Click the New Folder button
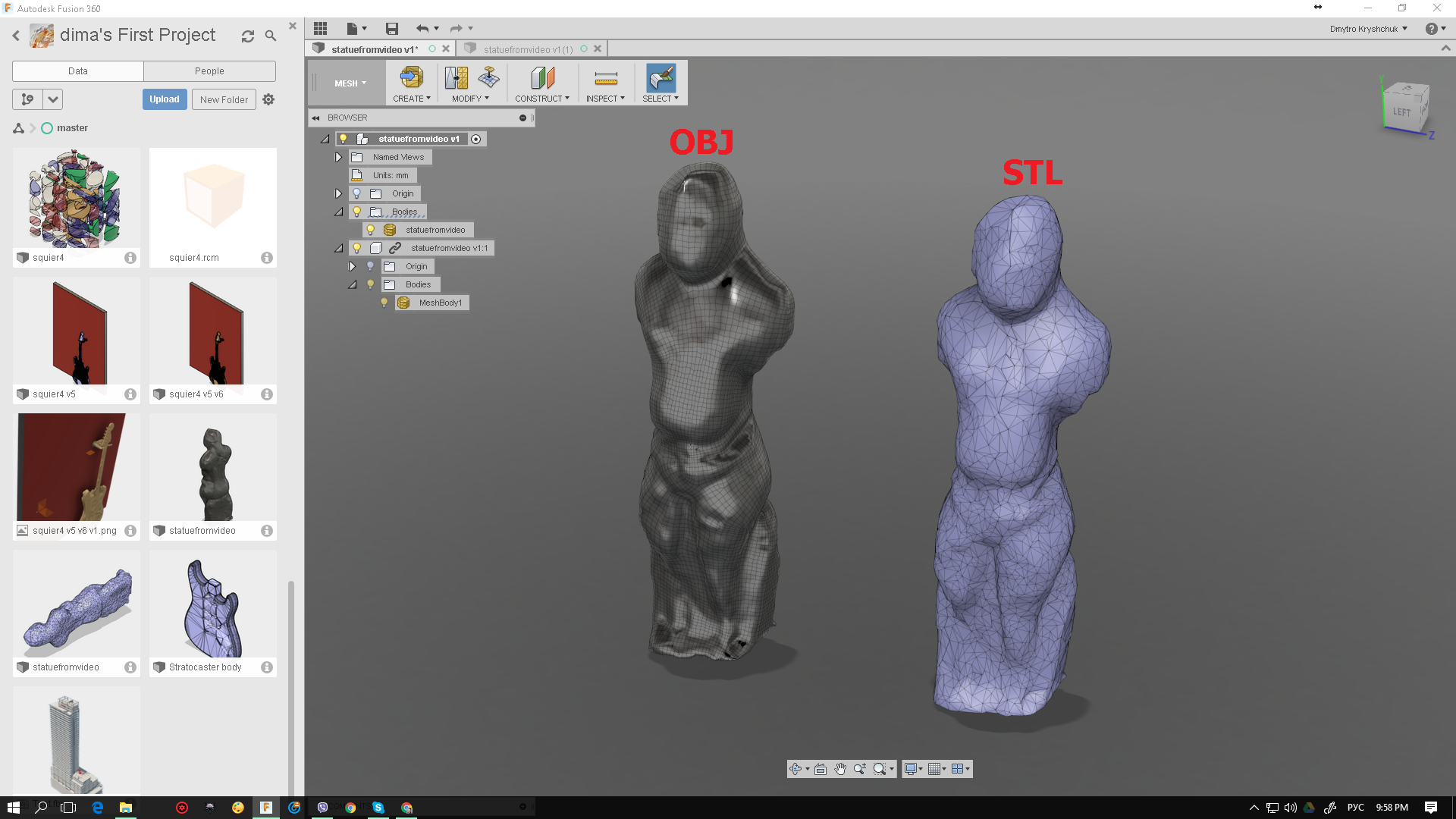Screen dimensions: 1456x819 pos(224,99)
